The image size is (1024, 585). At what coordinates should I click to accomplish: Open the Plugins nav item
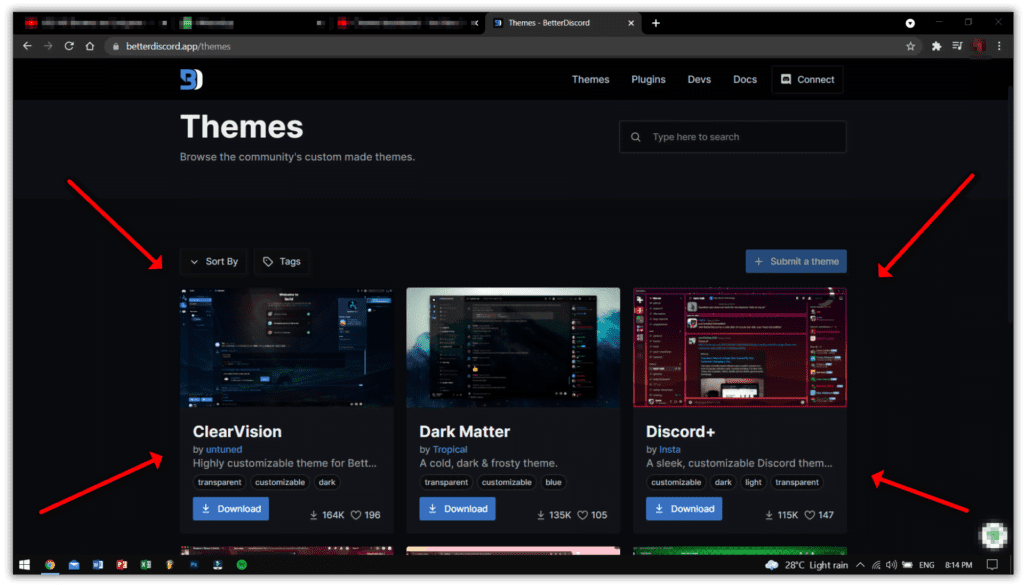[648, 80]
